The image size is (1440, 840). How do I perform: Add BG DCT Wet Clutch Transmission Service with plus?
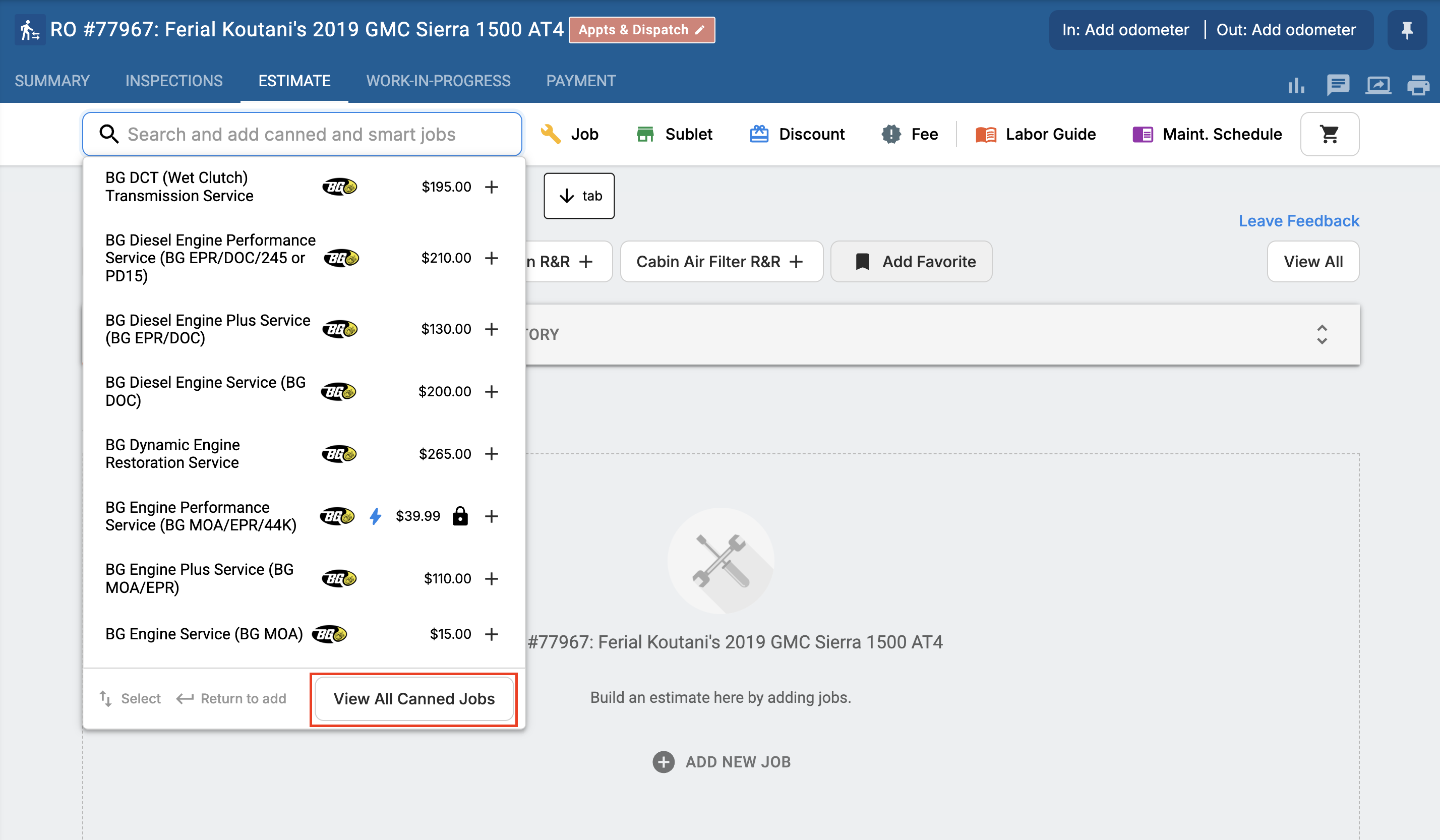click(x=492, y=187)
